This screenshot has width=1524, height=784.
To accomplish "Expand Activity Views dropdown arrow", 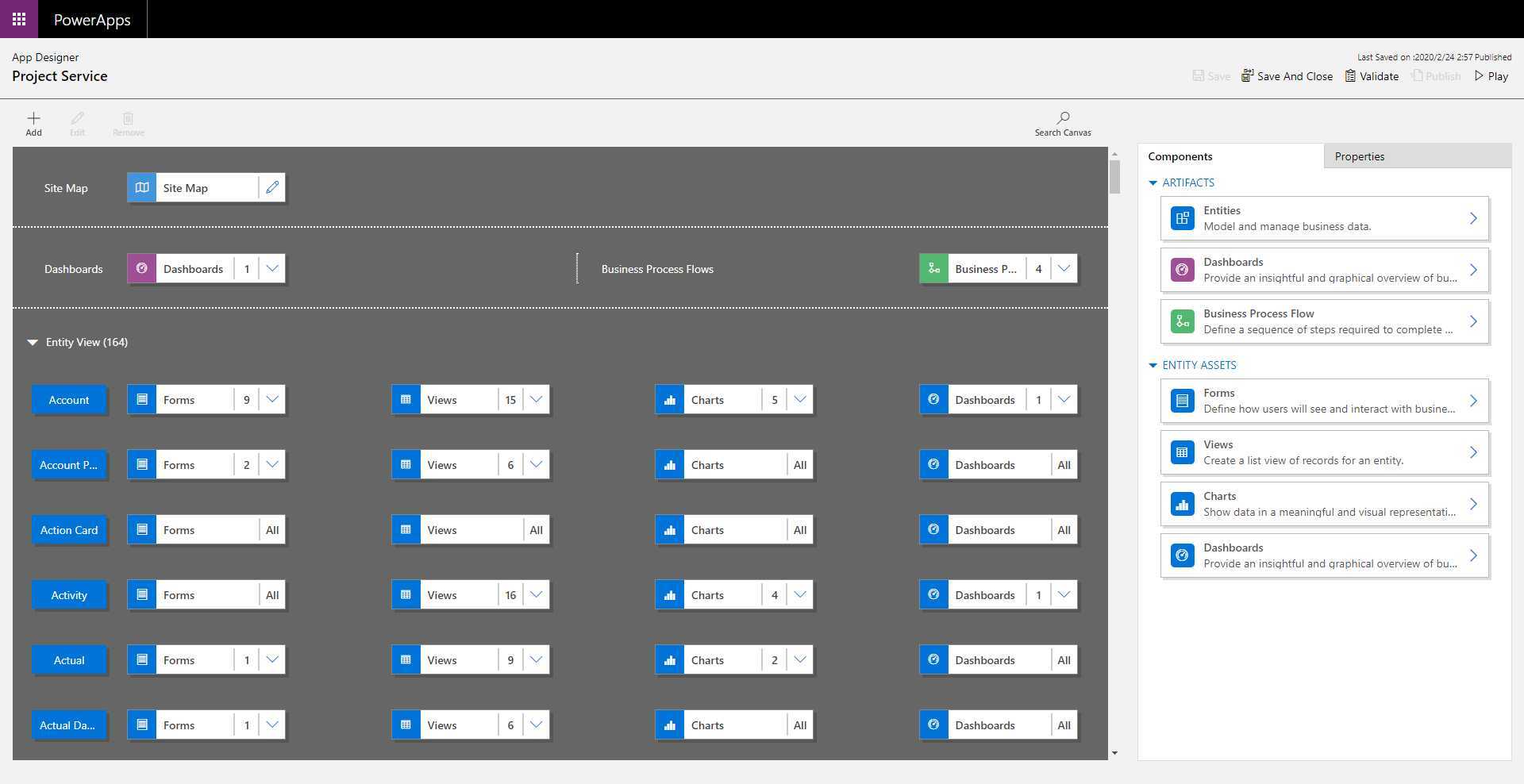I will pyautogui.click(x=537, y=595).
